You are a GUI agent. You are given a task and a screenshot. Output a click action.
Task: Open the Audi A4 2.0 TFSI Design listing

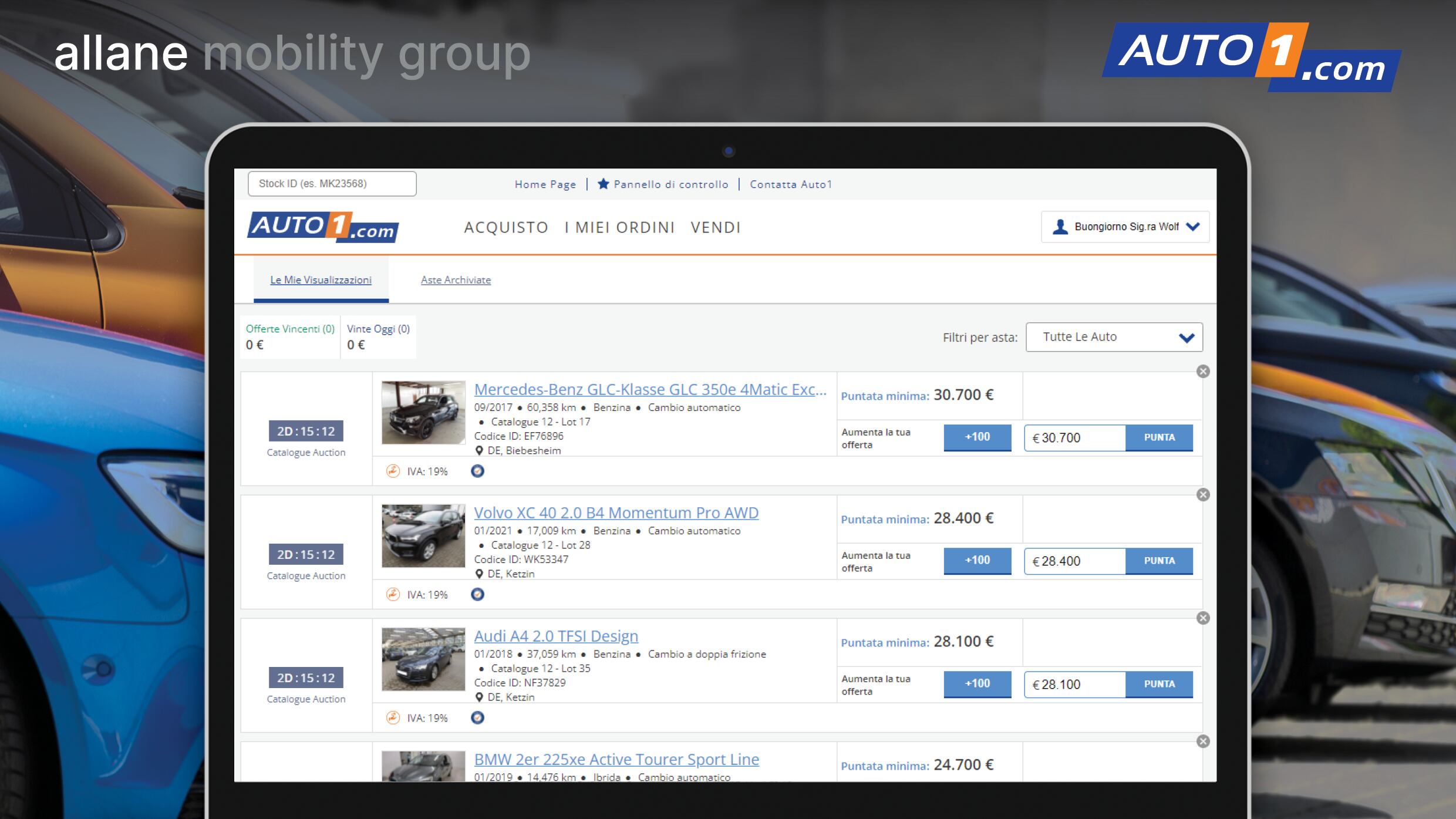[x=556, y=636]
